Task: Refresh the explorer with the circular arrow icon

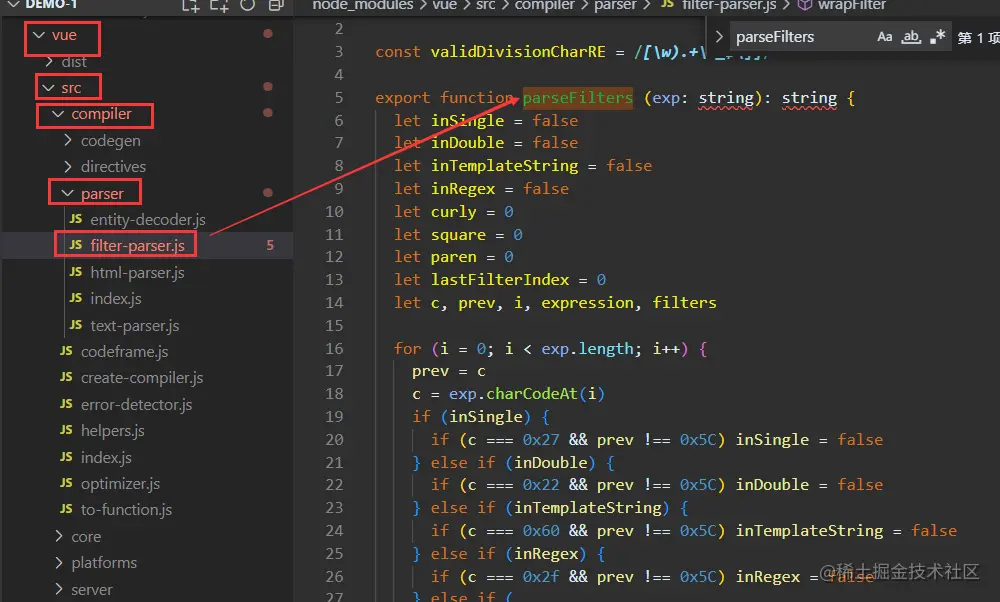Action: click(247, 5)
